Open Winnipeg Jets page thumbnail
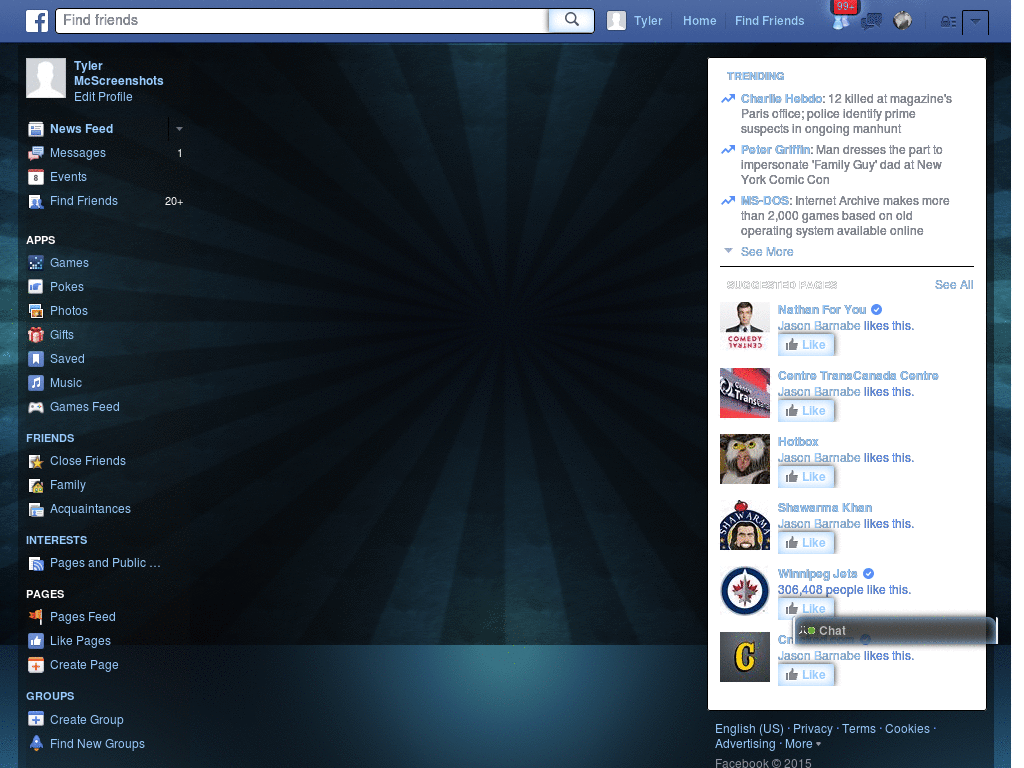This screenshot has width=1024, height=768. click(744, 590)
